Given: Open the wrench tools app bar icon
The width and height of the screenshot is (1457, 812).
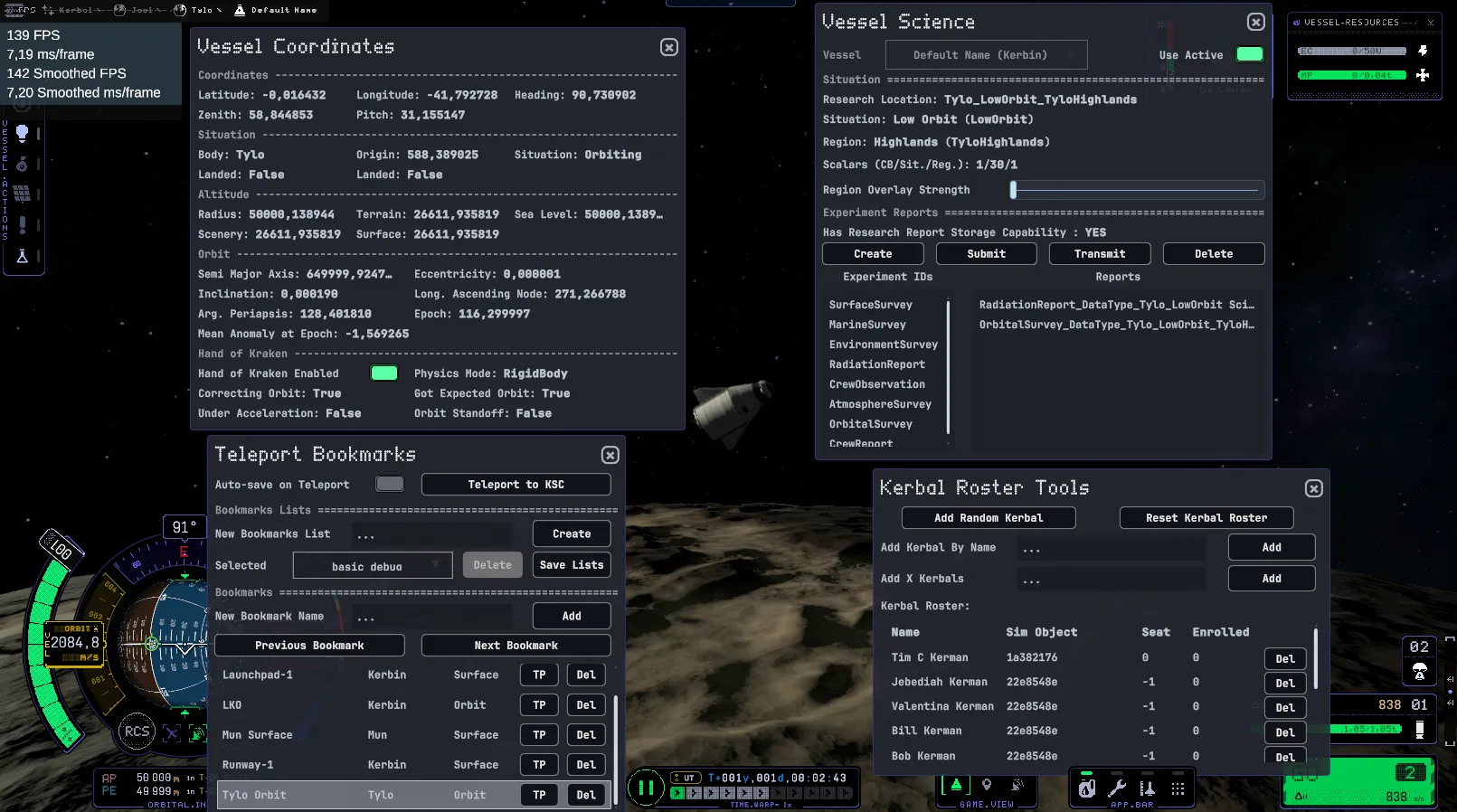Looking at the screenshot, I should click(1117, 788).
